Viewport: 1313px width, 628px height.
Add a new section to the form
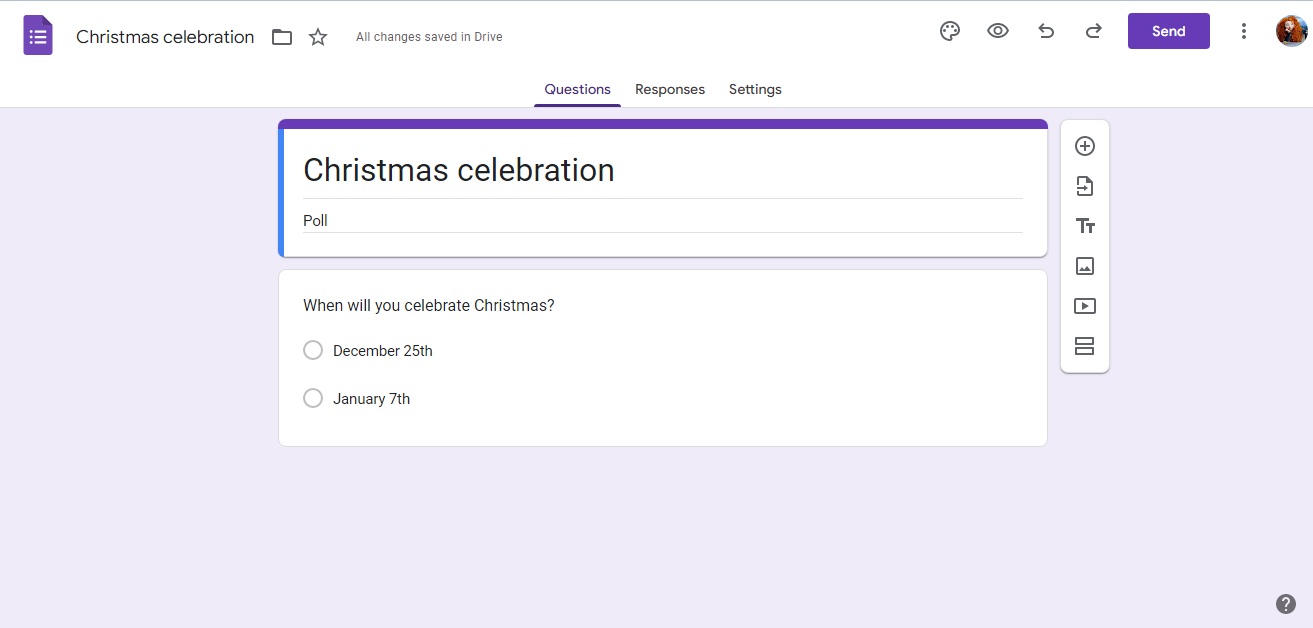coord(1085,346)
